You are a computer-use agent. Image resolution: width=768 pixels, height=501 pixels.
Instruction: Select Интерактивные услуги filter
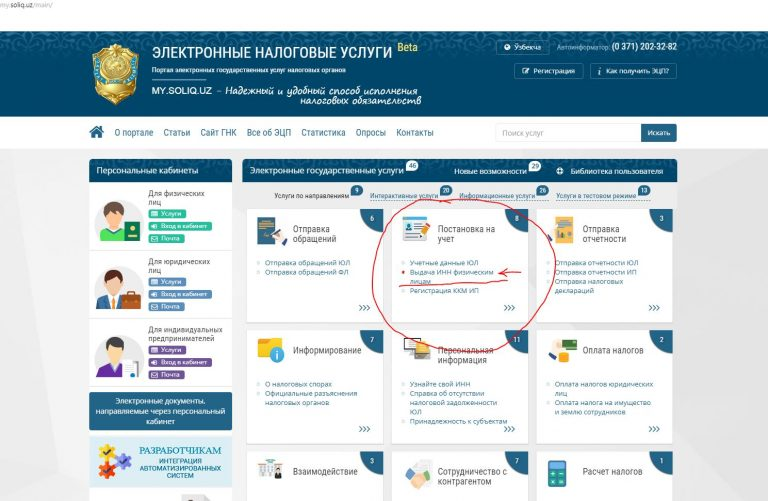404,195
